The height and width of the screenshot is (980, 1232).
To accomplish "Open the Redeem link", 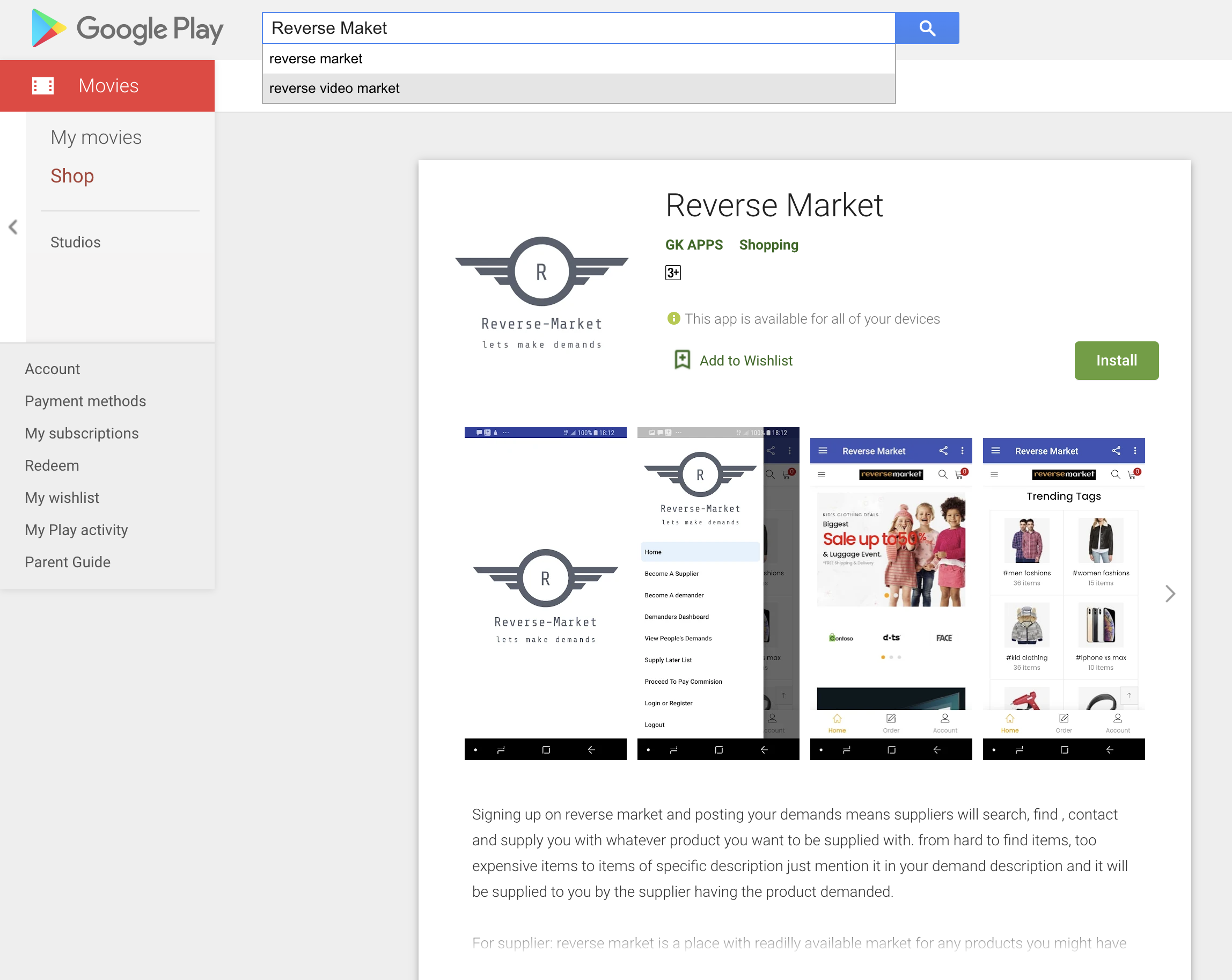I will (52, 466).
